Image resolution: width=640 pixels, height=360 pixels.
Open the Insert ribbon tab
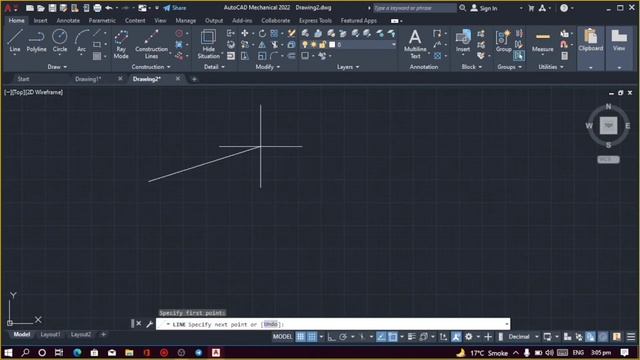click(40, 20)
